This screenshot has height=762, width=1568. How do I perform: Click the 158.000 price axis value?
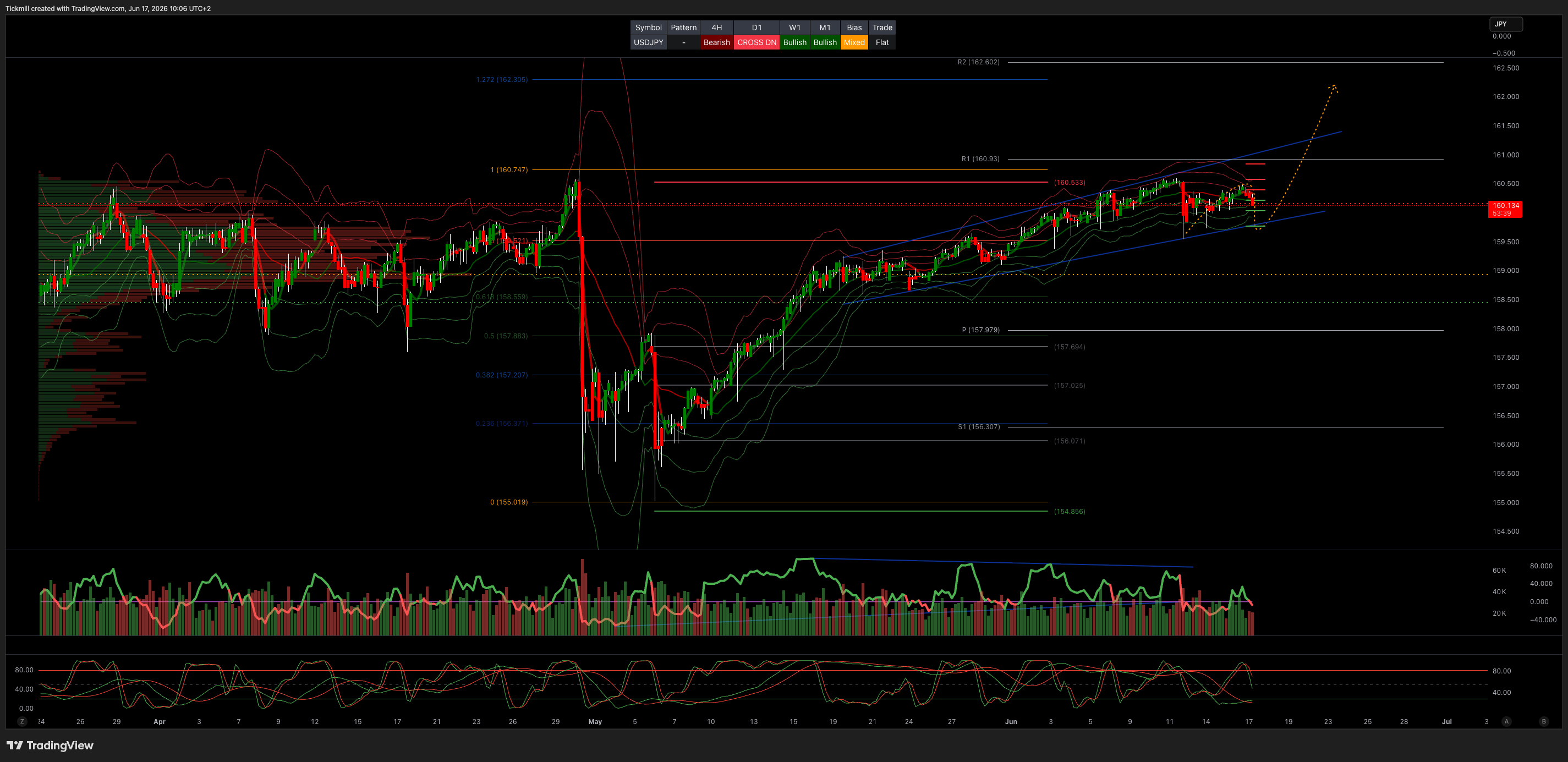1506,329
